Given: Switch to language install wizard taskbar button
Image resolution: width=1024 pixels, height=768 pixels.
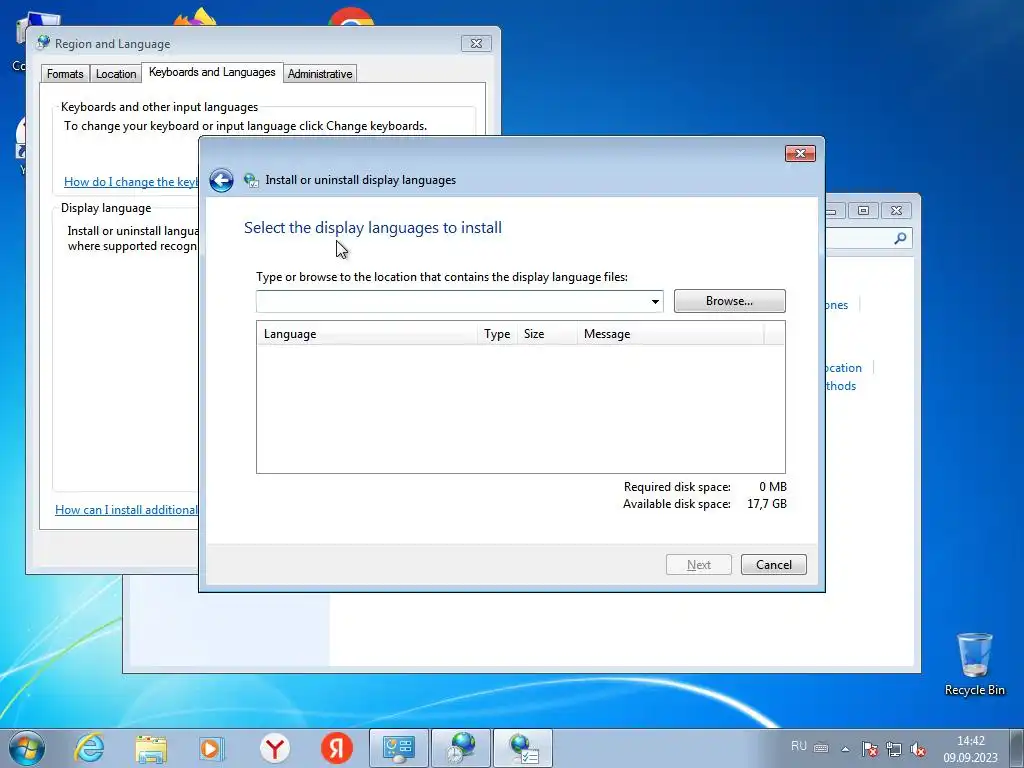Looking at the screenshot, I should (x=522, y=748).
